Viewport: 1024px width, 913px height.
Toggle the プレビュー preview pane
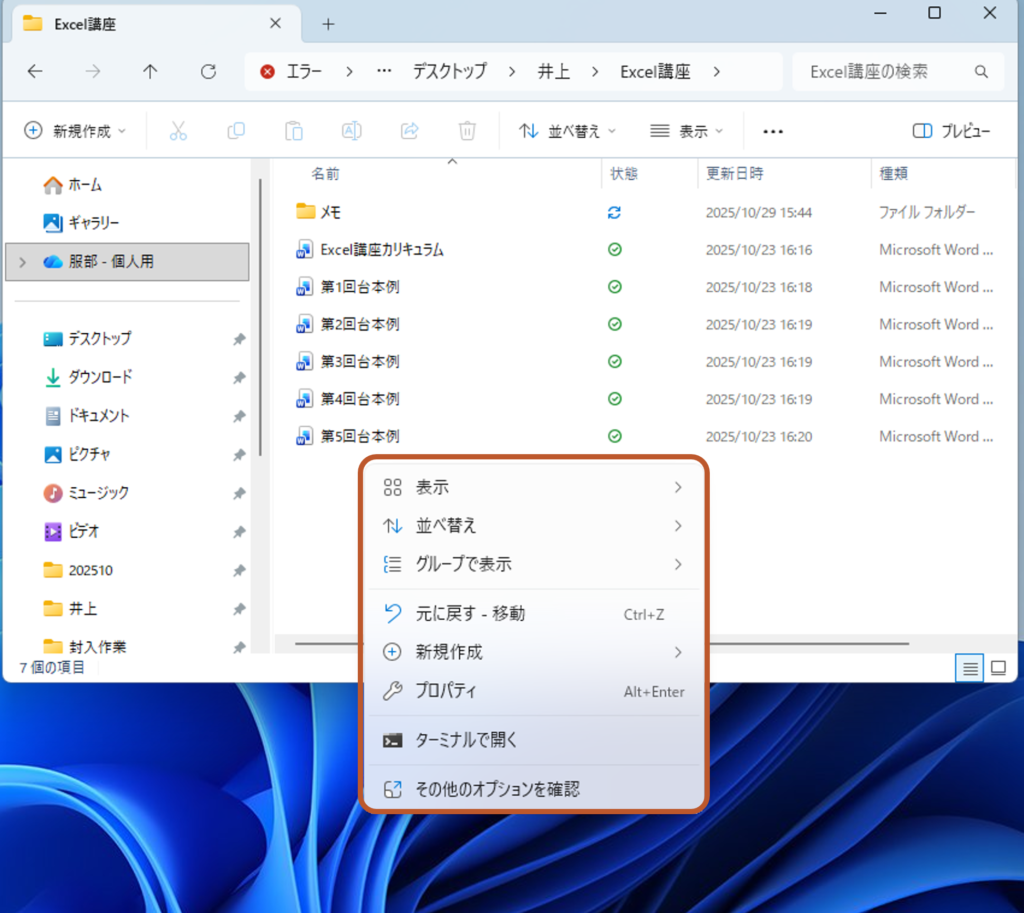pyautogui.click(x=951, y=131)
